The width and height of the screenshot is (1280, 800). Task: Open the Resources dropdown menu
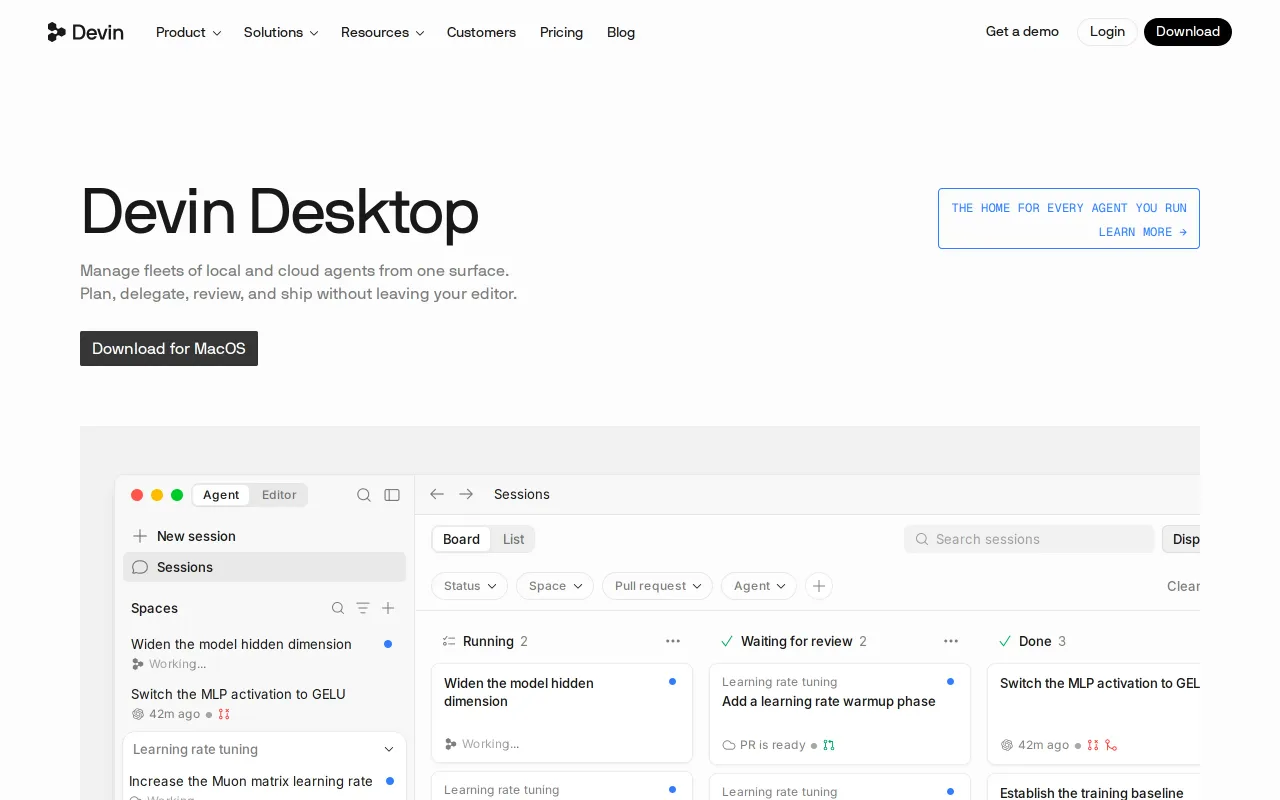(382, 32)
